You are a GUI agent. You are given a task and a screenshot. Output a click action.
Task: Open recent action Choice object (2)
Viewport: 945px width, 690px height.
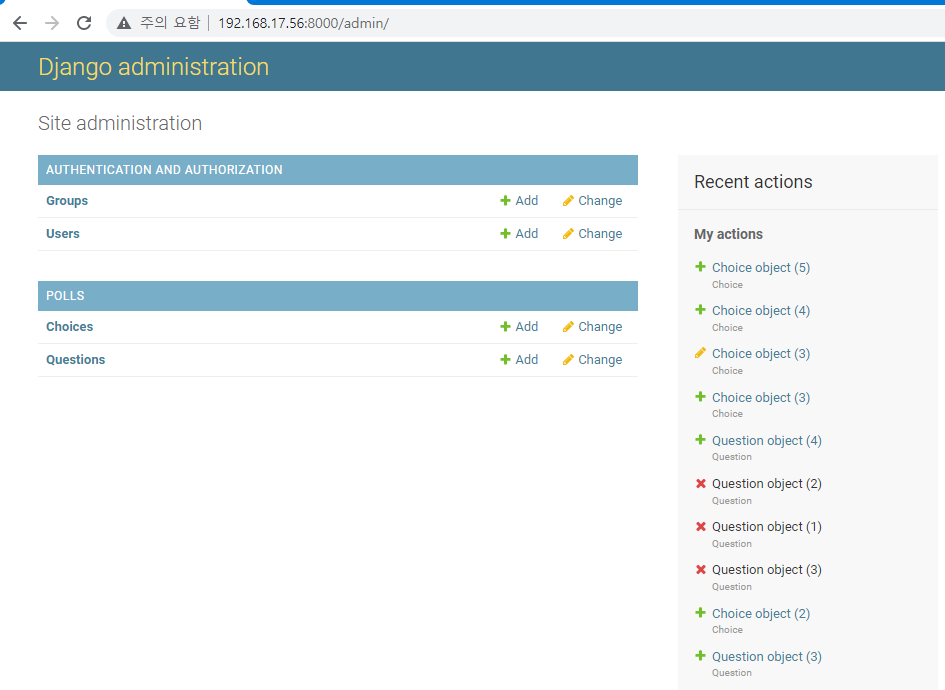(x=761, y=613)
